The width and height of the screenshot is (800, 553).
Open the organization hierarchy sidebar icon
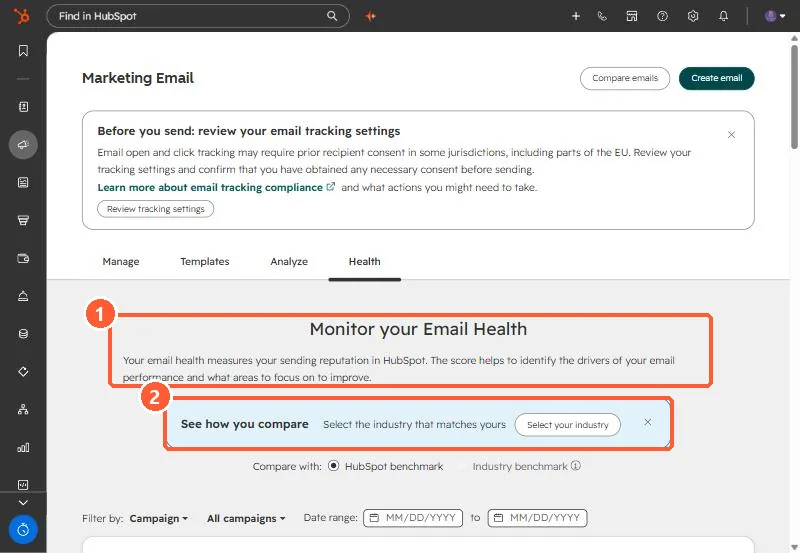(x=23, y=409)
